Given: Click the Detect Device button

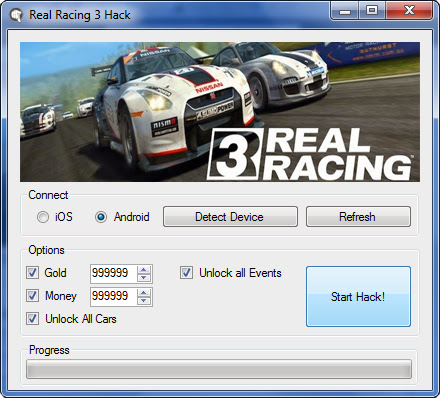Looking at the screenshot, I should click(230, 217).
